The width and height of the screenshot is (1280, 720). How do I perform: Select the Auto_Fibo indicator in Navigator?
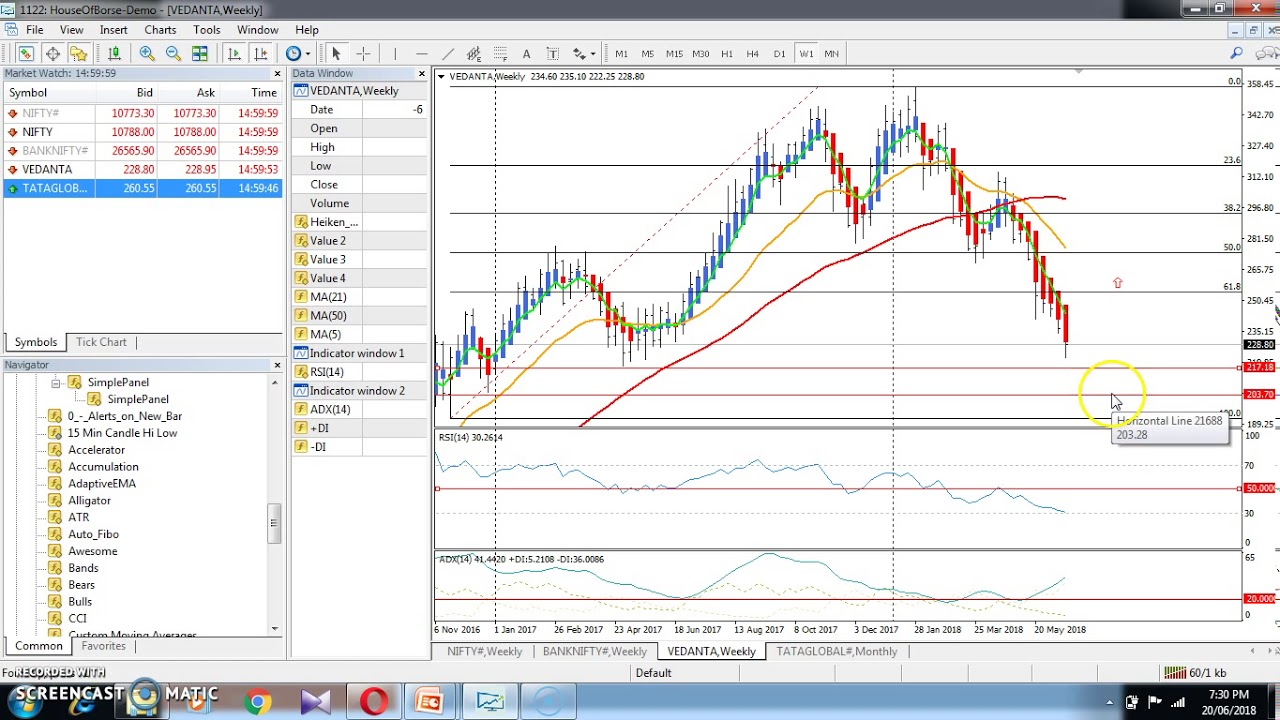93,534
